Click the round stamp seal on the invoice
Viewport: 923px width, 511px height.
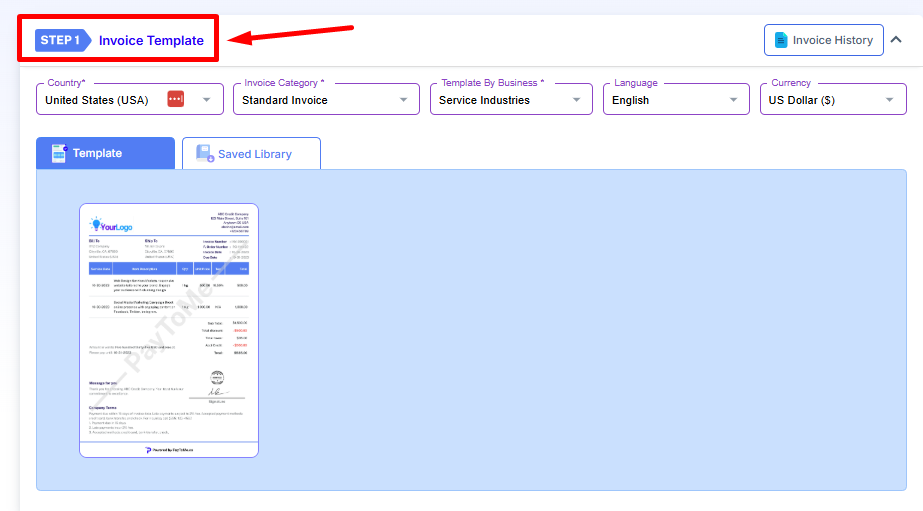[x=217, y=378]
